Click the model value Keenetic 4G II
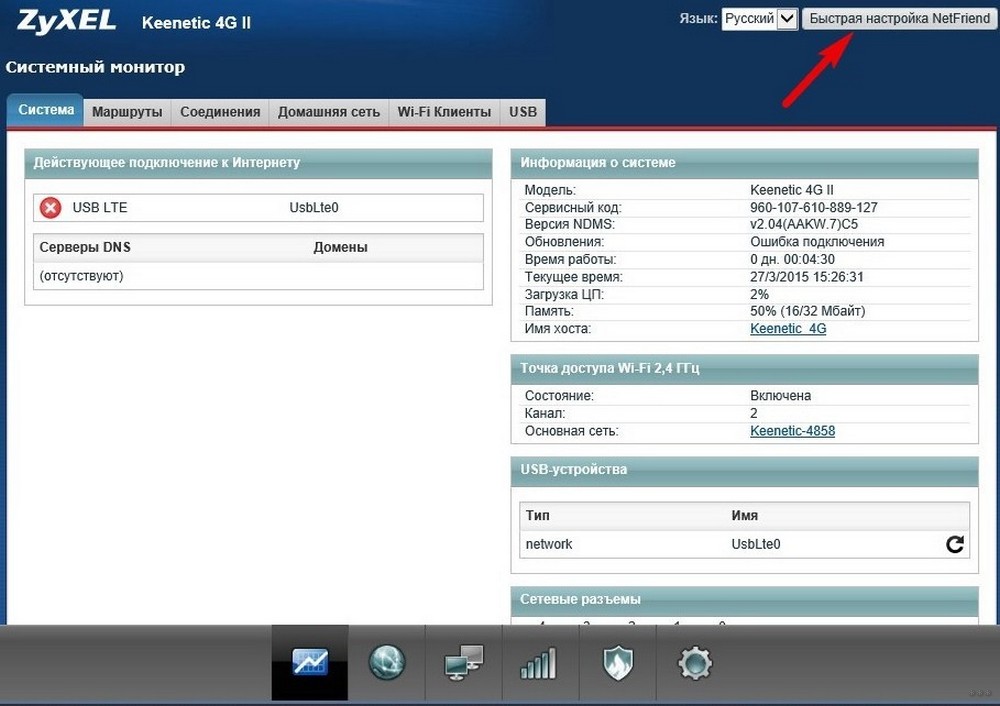Image resolution: width=1000 pixels, height=706 pixels. point(791,190)
